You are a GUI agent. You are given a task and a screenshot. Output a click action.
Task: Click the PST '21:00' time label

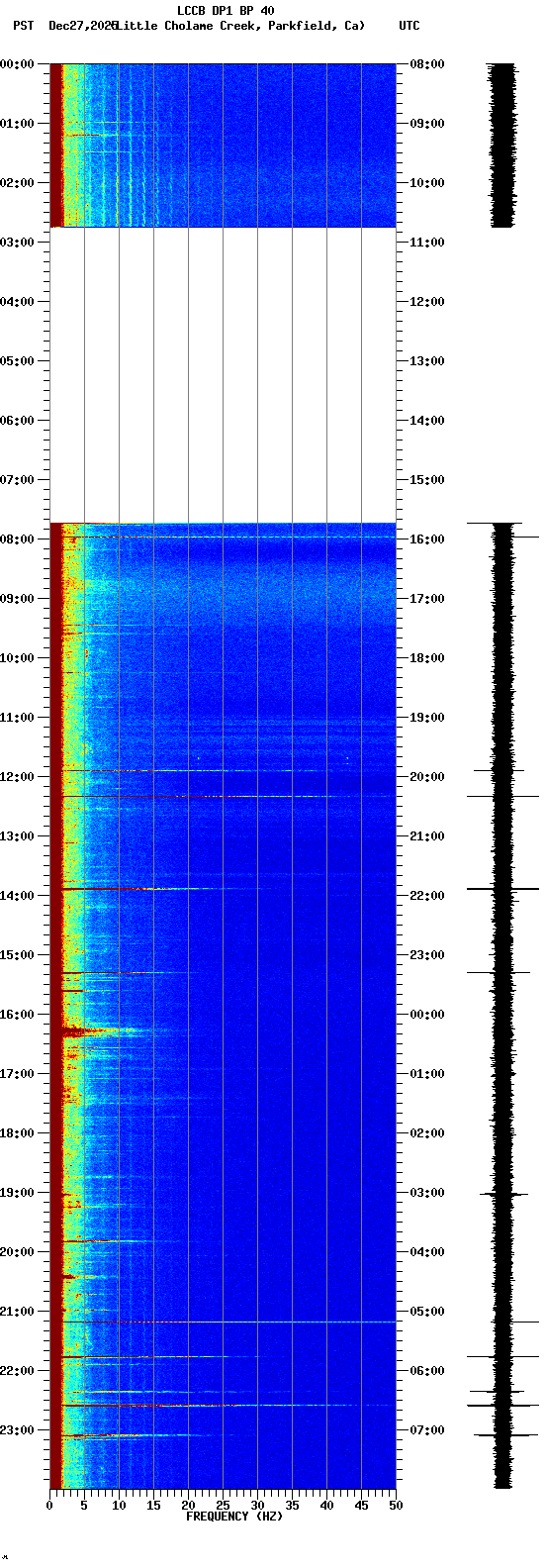click(17, 1312)
